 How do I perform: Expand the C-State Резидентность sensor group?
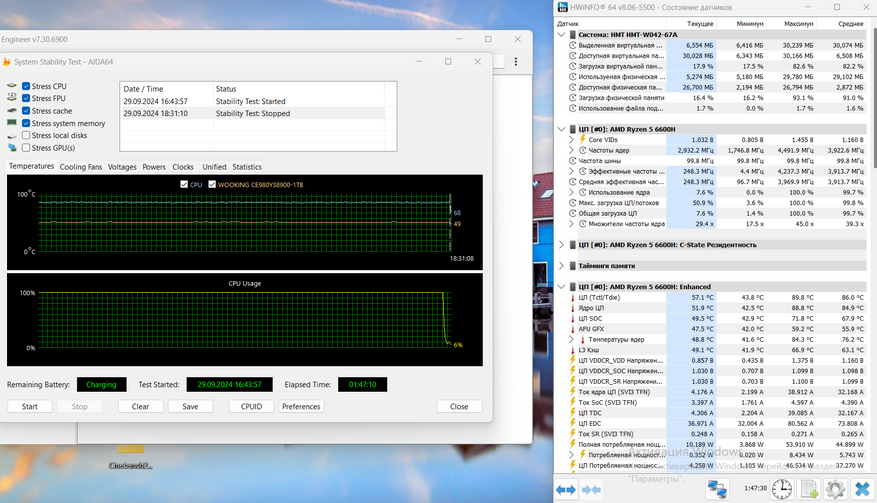(562, 245)
